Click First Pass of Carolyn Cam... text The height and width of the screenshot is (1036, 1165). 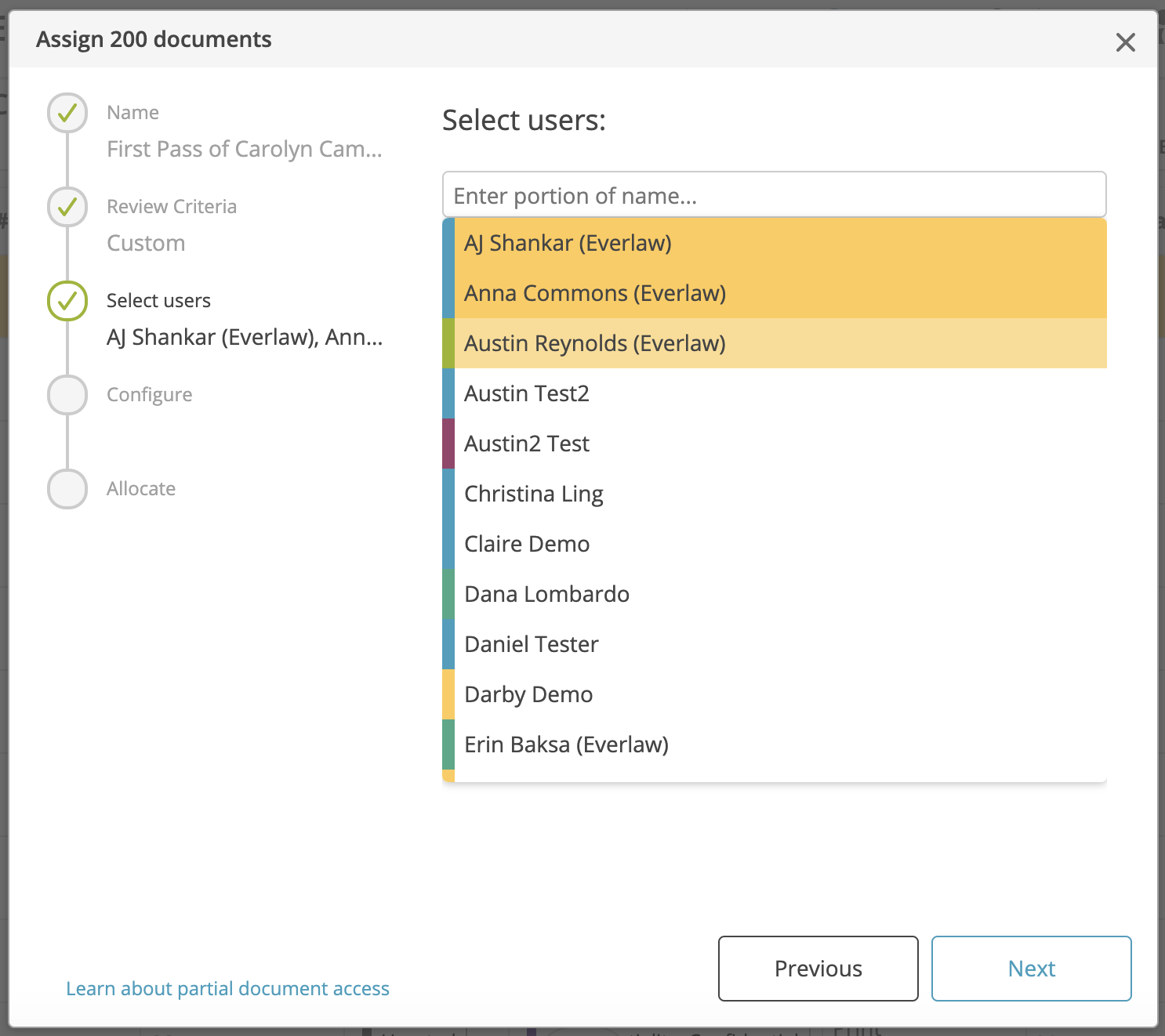[245, 149]
